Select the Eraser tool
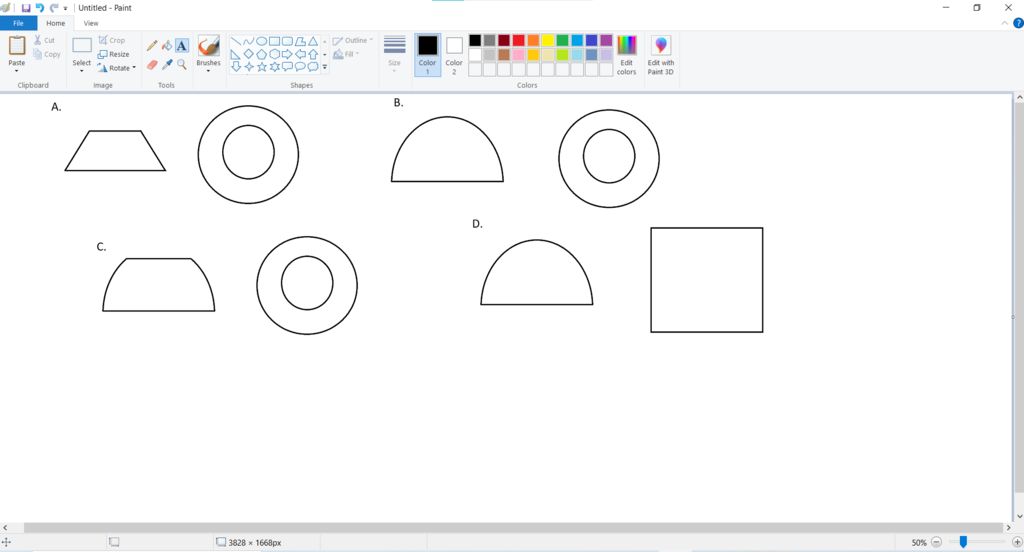 (x=152, y=64)
